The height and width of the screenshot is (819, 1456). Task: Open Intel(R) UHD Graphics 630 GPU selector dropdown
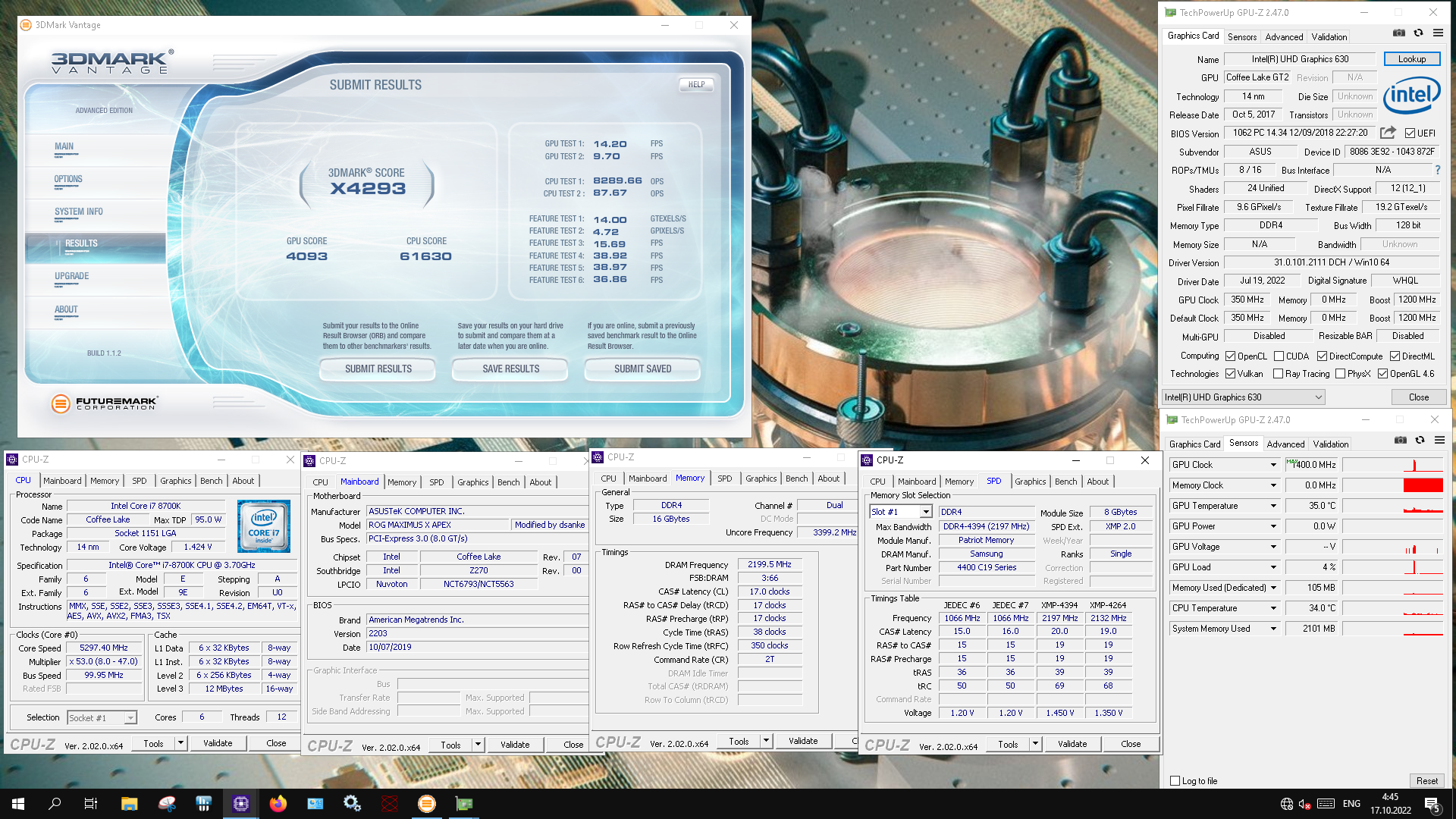1244,397
